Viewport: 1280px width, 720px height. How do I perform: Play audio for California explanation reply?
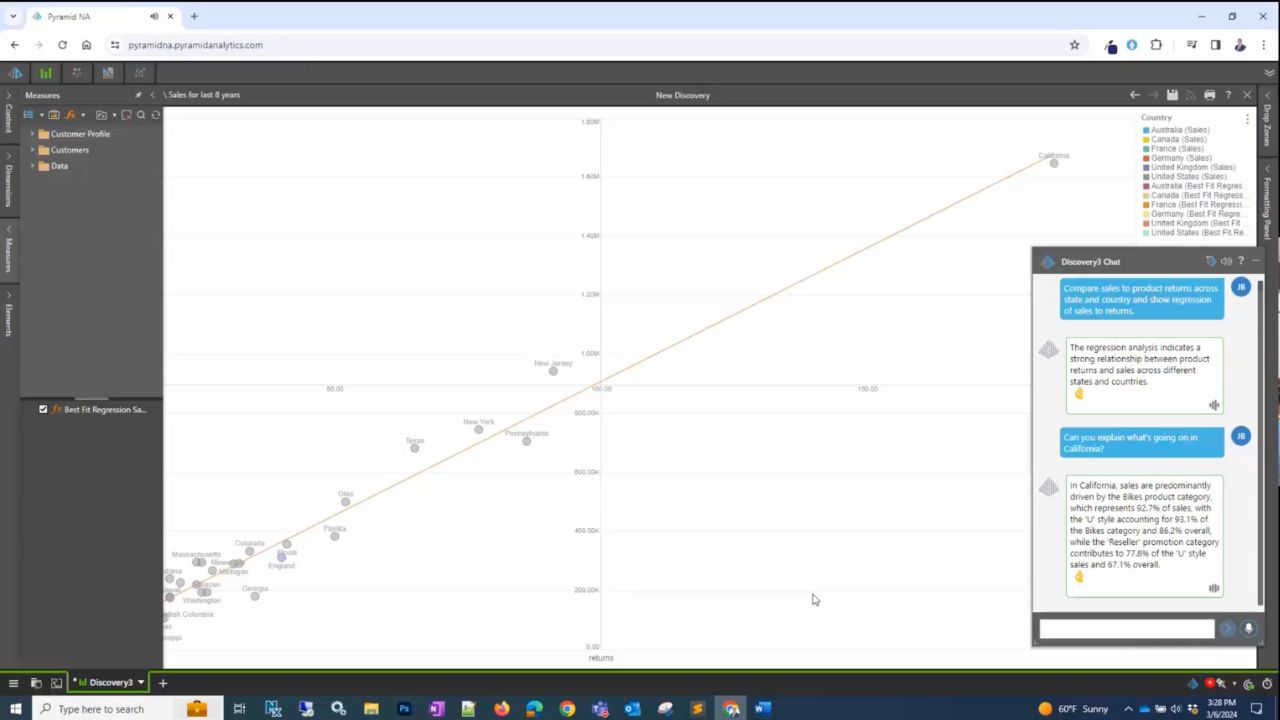(x=1214, y=588)
